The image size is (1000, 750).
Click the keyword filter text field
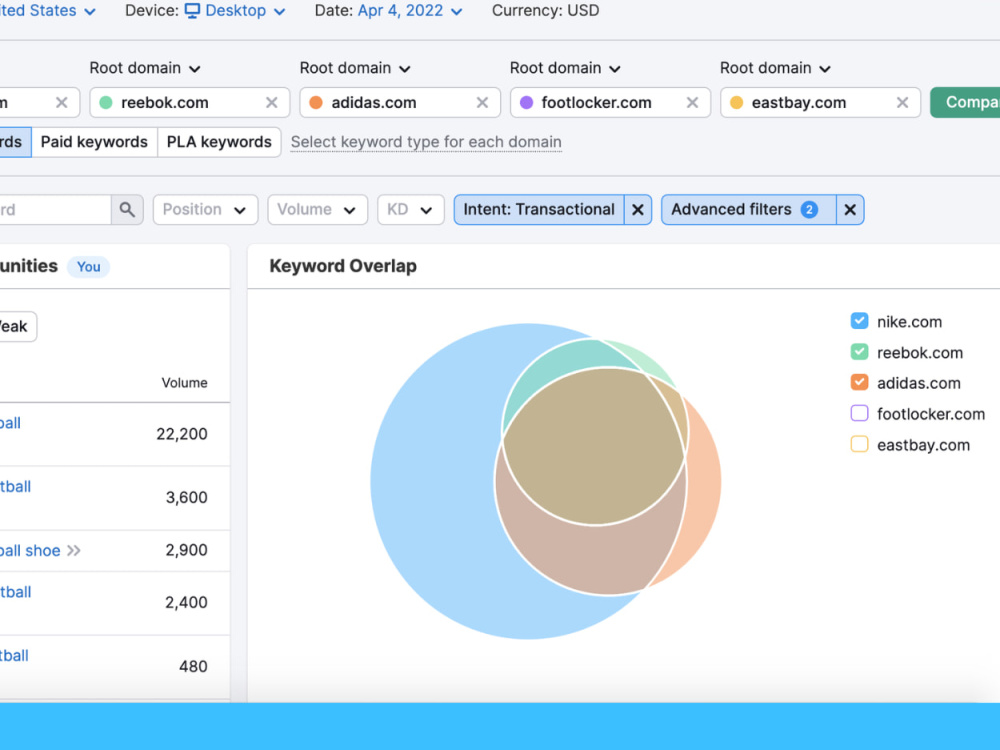55,210
